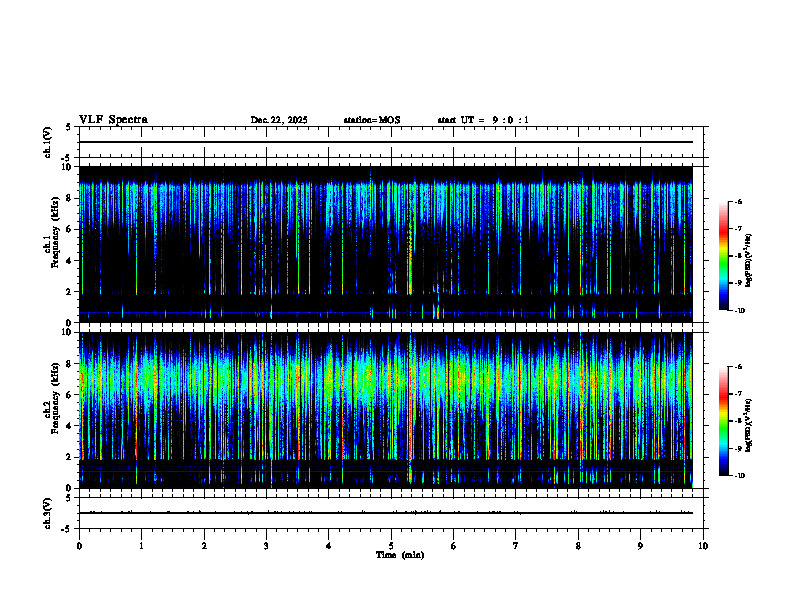This screenshot has height=612, width=792.
Task: Select the date text 'Dec. 22, 2025'
Action: point(279,120)
